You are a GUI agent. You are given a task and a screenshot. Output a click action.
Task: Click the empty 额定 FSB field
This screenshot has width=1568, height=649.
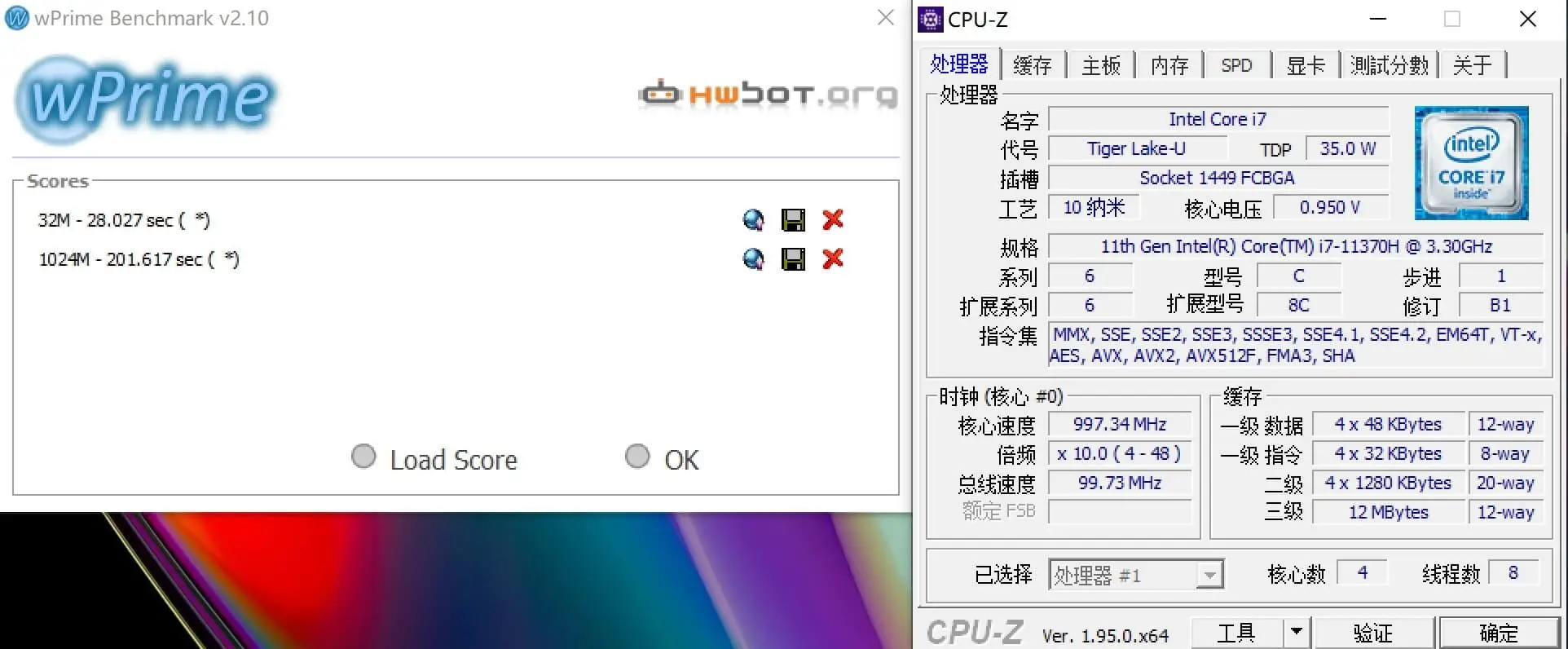(x=1120, y=512)
